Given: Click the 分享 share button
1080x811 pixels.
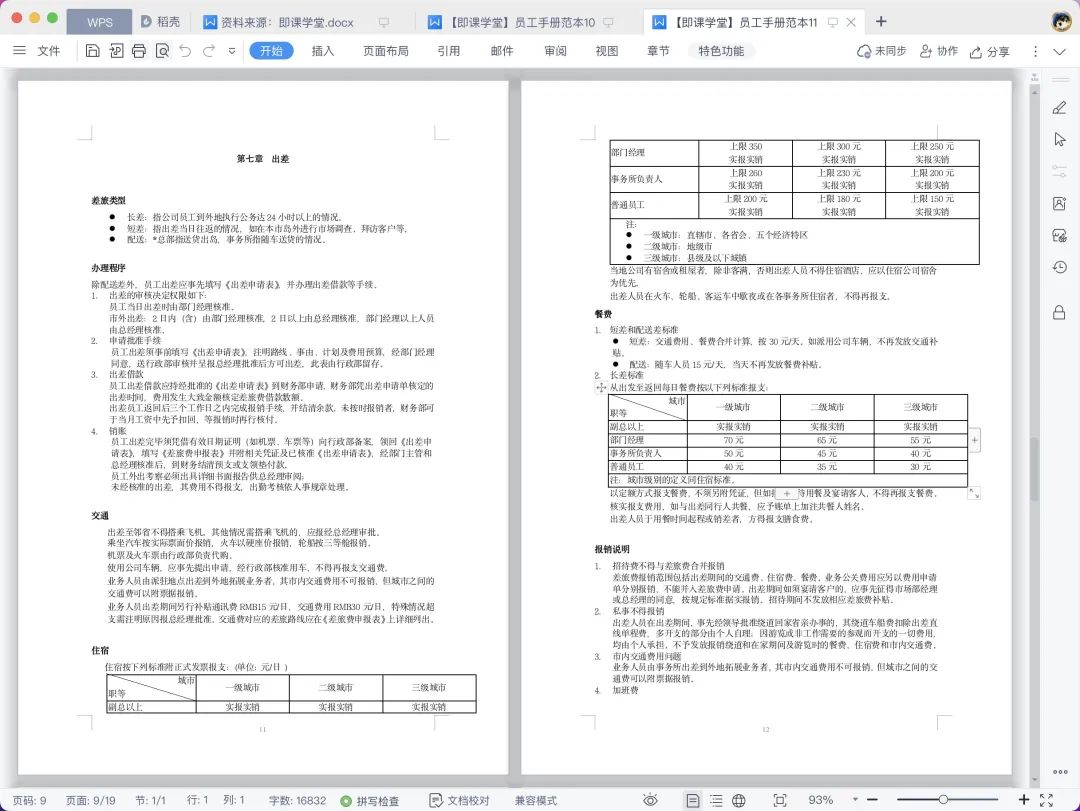Looking at the screenshot, I should coord(989,52).
